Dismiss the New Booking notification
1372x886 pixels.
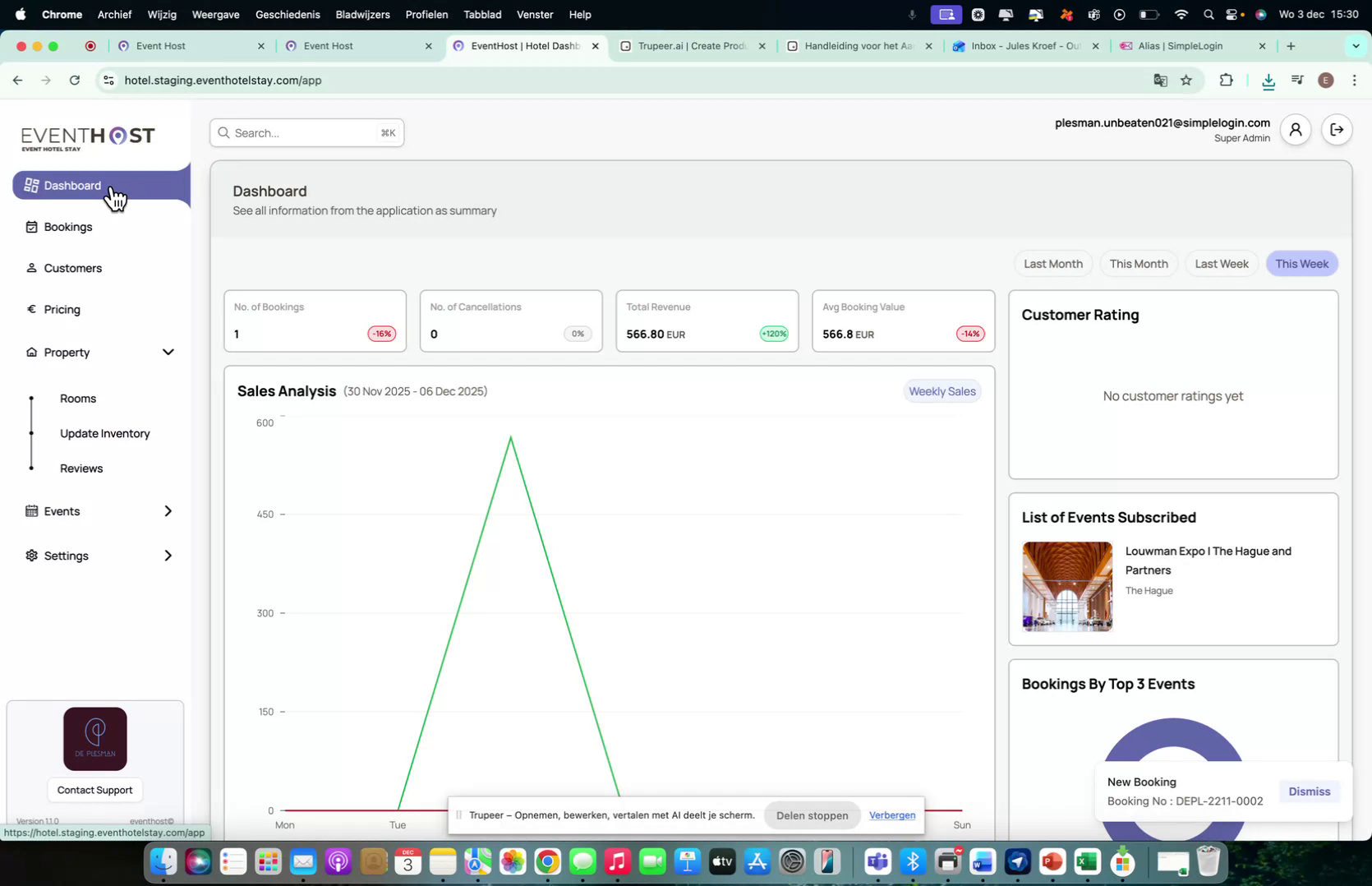pyautogui.click(x=1309, y=791)
